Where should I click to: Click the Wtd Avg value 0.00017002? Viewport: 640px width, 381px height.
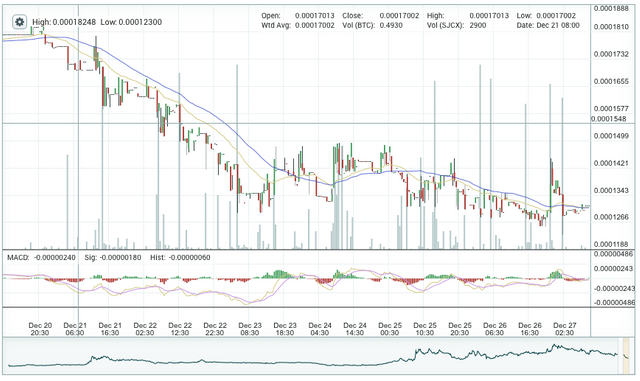pyautogui.click(x=315, y=25)
